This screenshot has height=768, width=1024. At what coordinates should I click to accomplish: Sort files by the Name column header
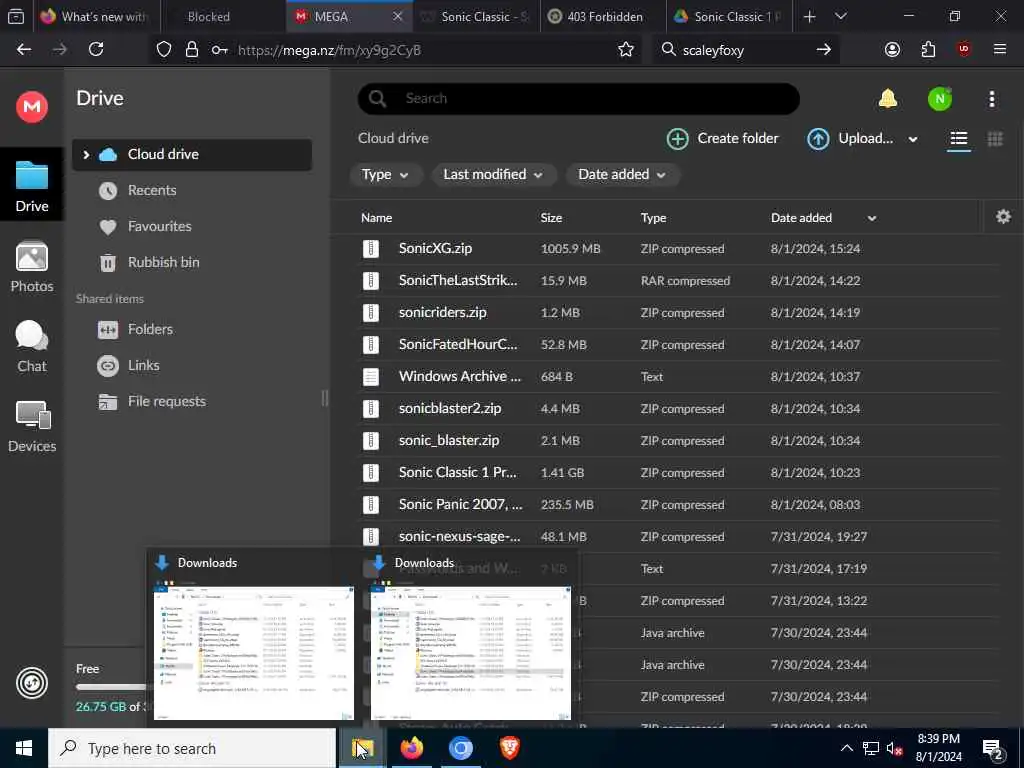pos(376,218)
